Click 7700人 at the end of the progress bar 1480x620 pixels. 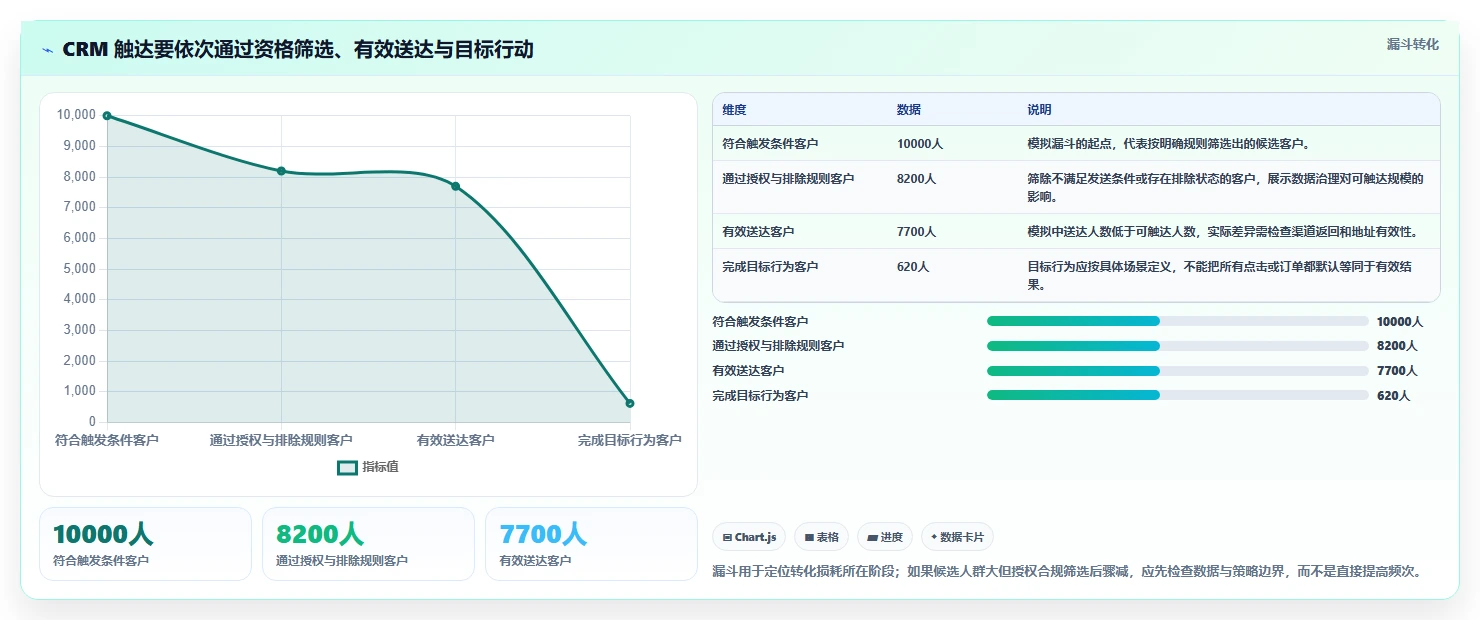coord(1397,371)
